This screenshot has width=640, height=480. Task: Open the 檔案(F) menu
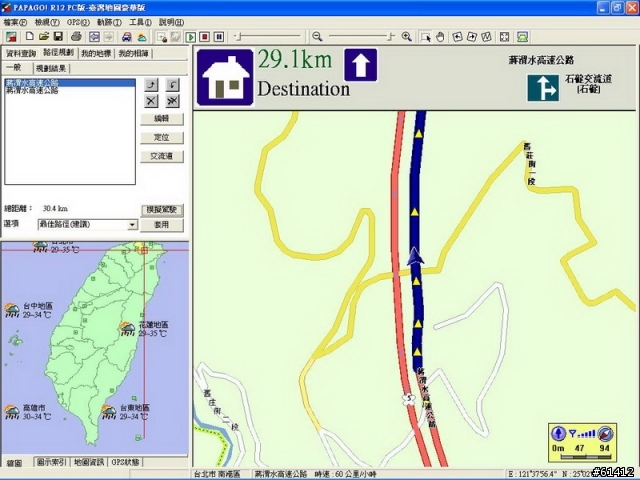[x=15, y=22]
